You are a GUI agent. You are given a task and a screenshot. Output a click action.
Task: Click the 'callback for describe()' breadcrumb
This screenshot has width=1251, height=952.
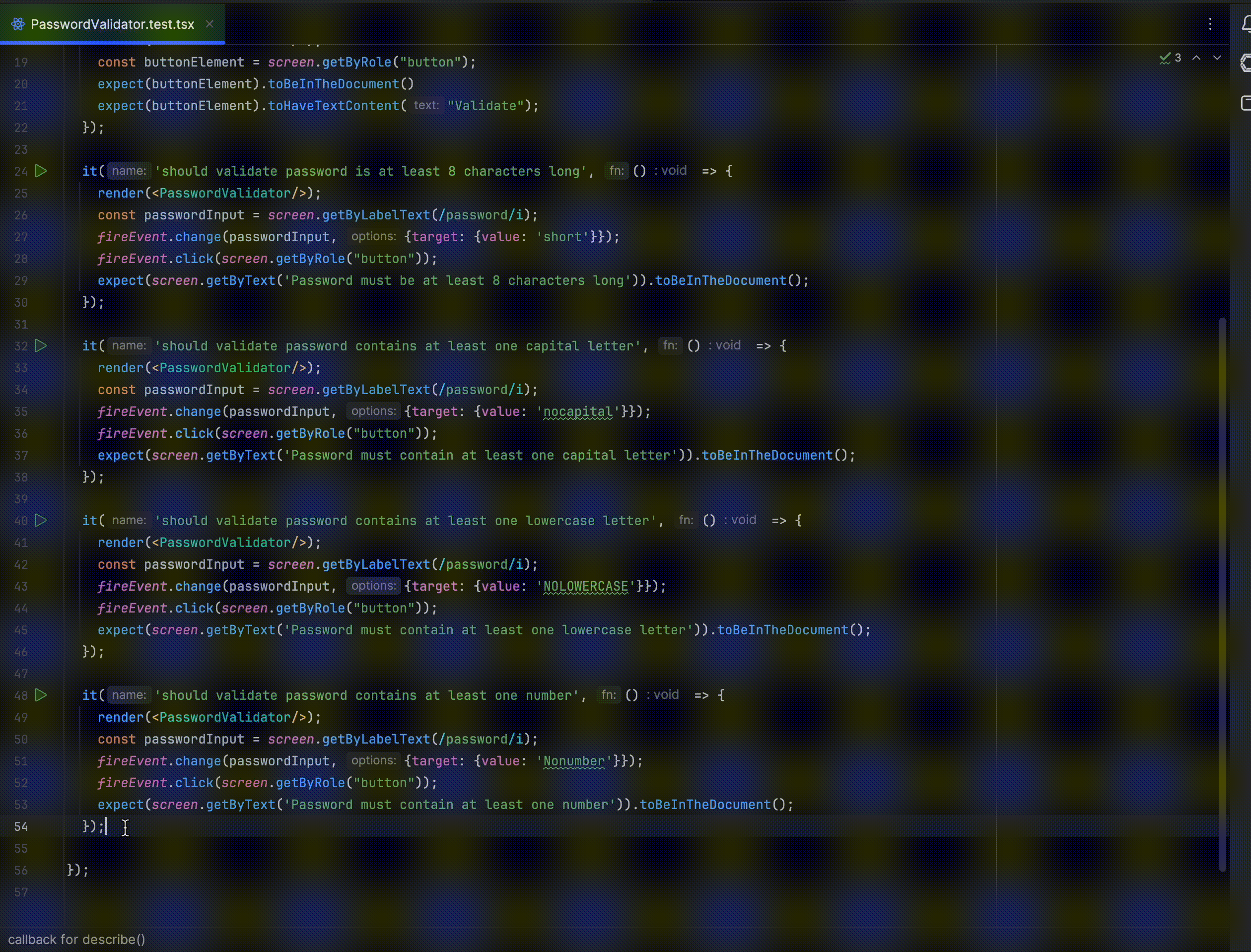pyautogui.click(x=76, y=940)
